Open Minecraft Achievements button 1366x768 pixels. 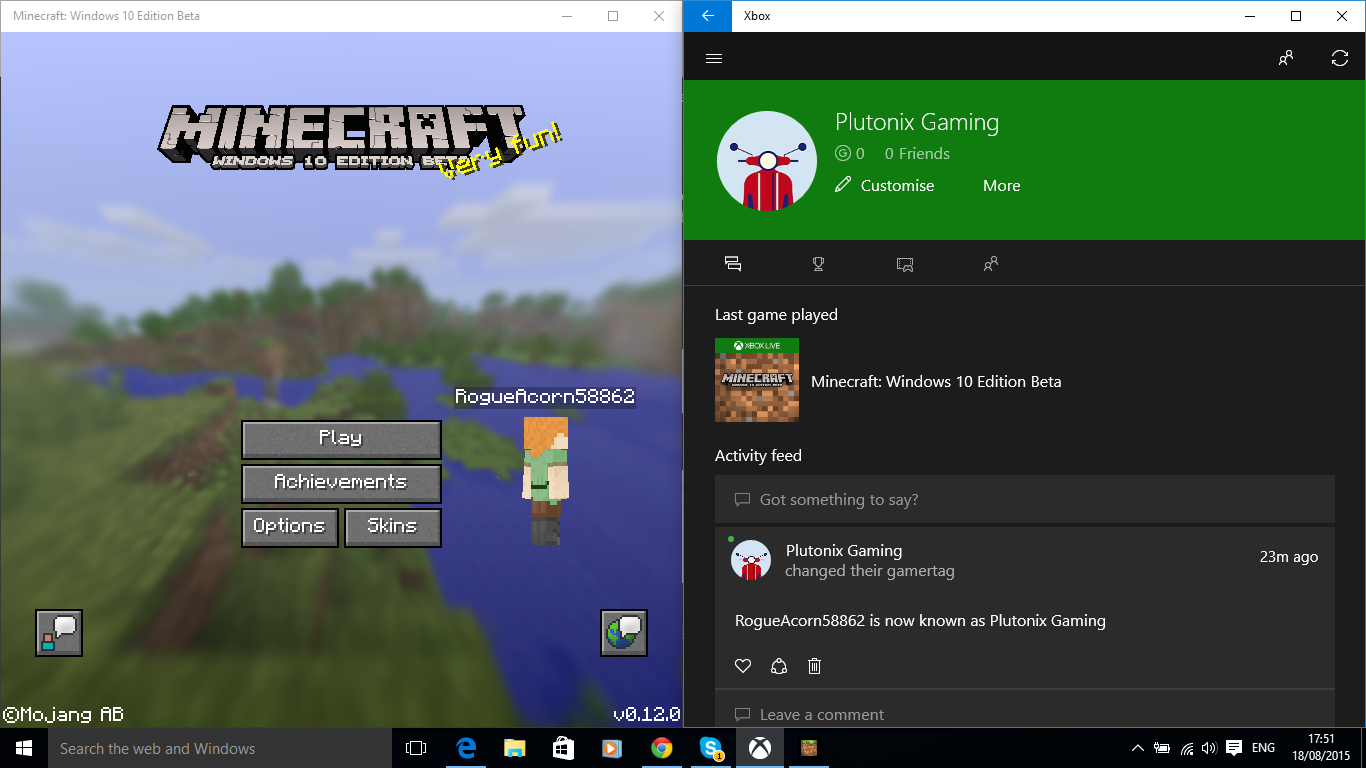341,483
